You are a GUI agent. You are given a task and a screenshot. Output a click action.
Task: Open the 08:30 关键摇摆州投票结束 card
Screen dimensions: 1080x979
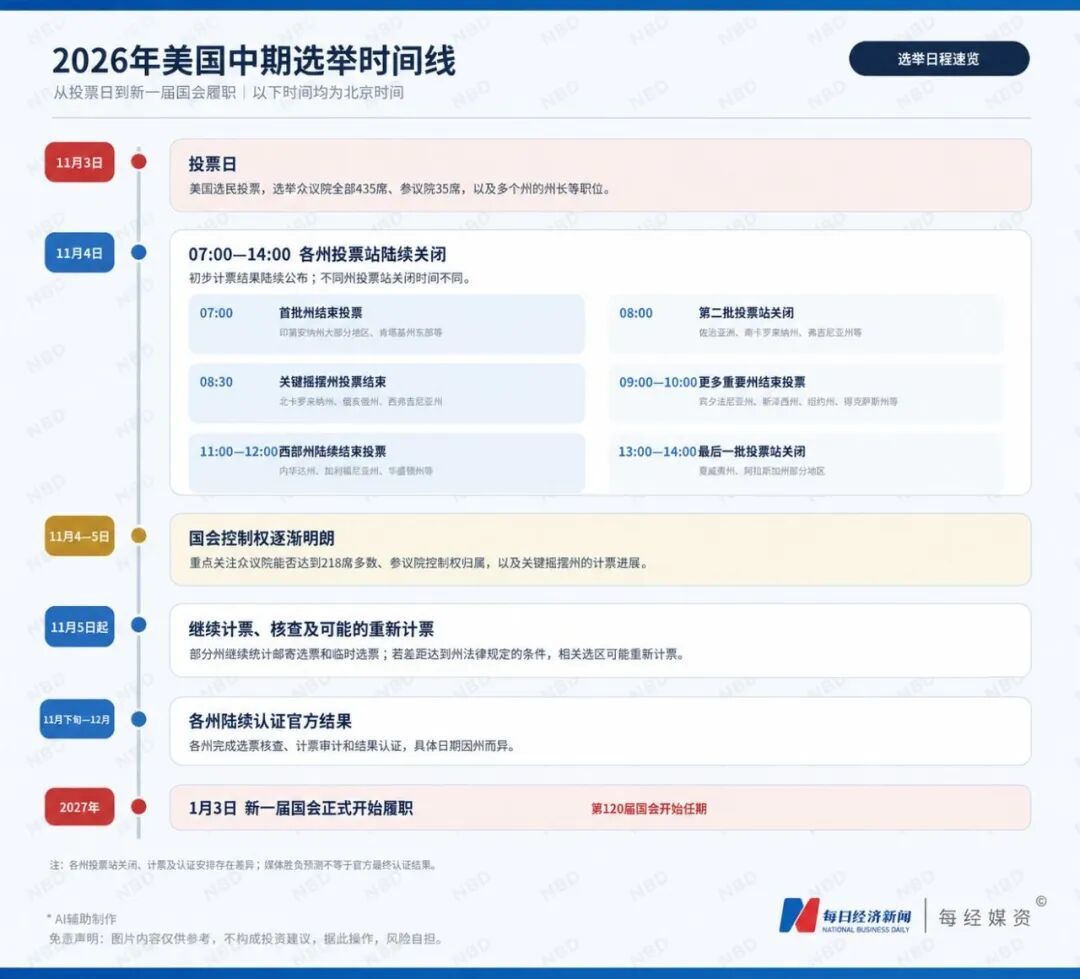(x=386, y=393)
